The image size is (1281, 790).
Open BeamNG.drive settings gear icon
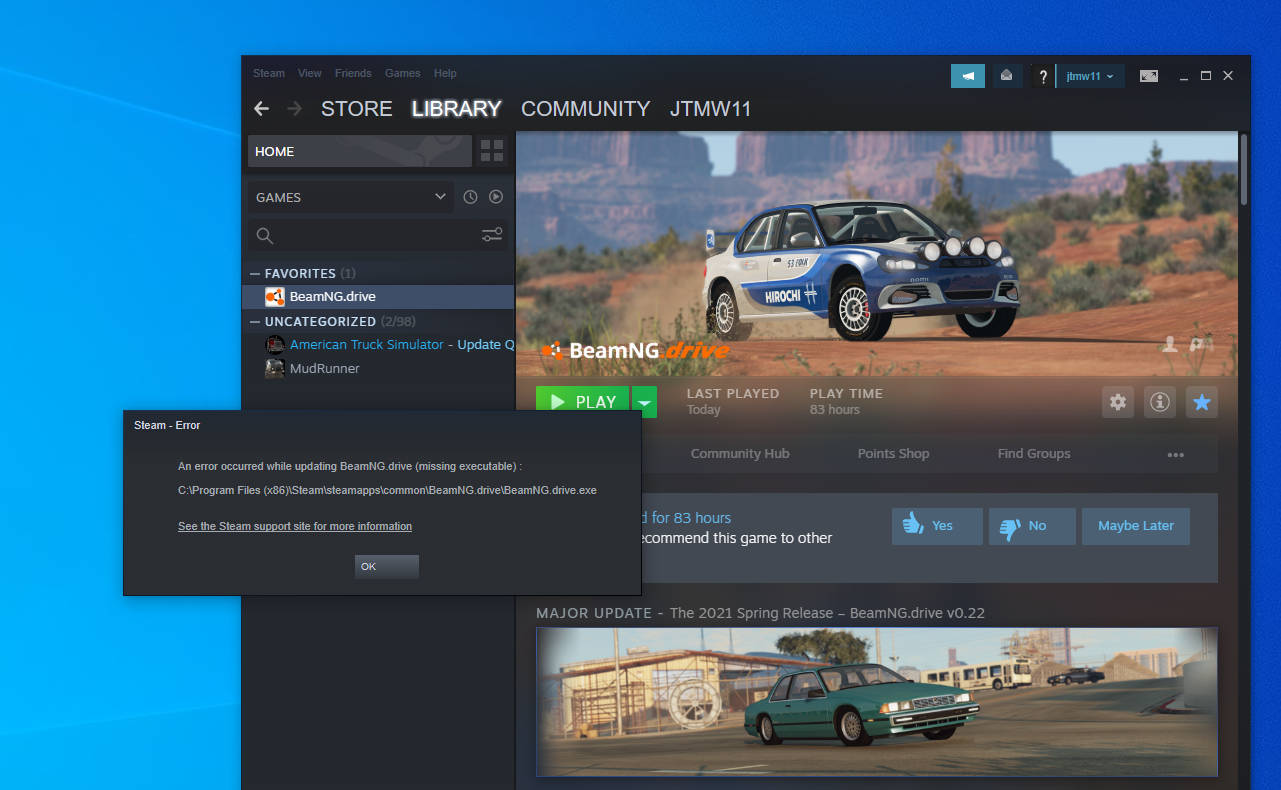pyautogui.click(x=1118, y=402)
